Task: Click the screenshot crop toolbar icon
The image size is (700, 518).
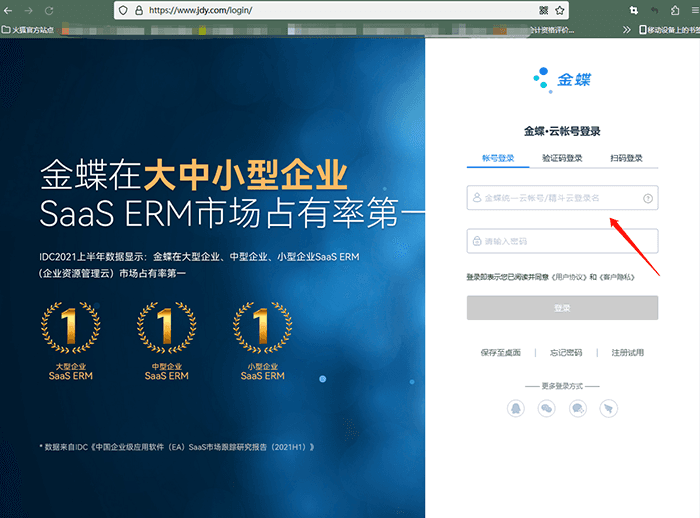Action: [633, 10]
